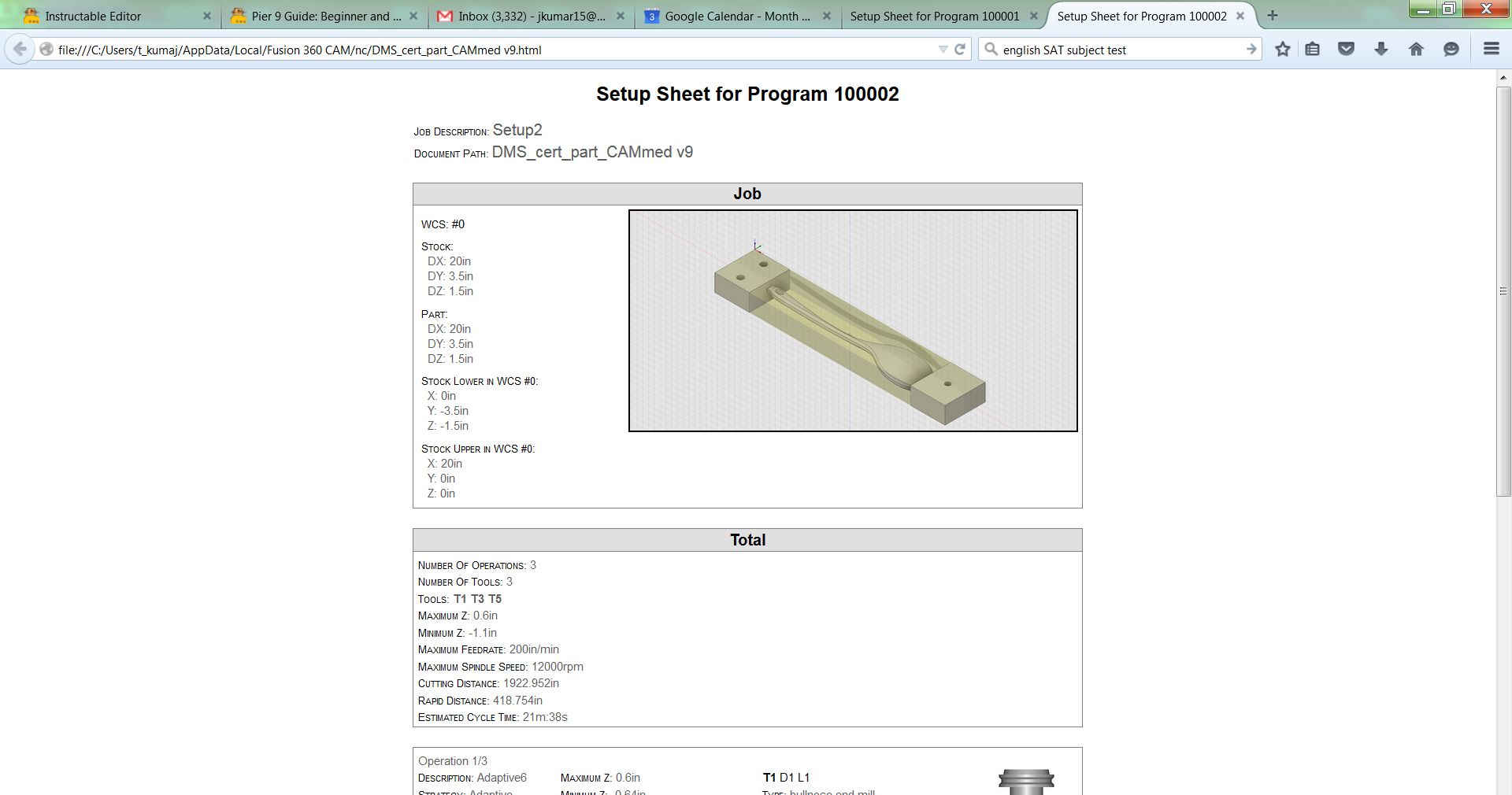Image resolution: width=1512 pixels, height=795 pixels.
Task: Close the Instructable Editor tab
Action: pyautogui.click(x=207, y=16)
